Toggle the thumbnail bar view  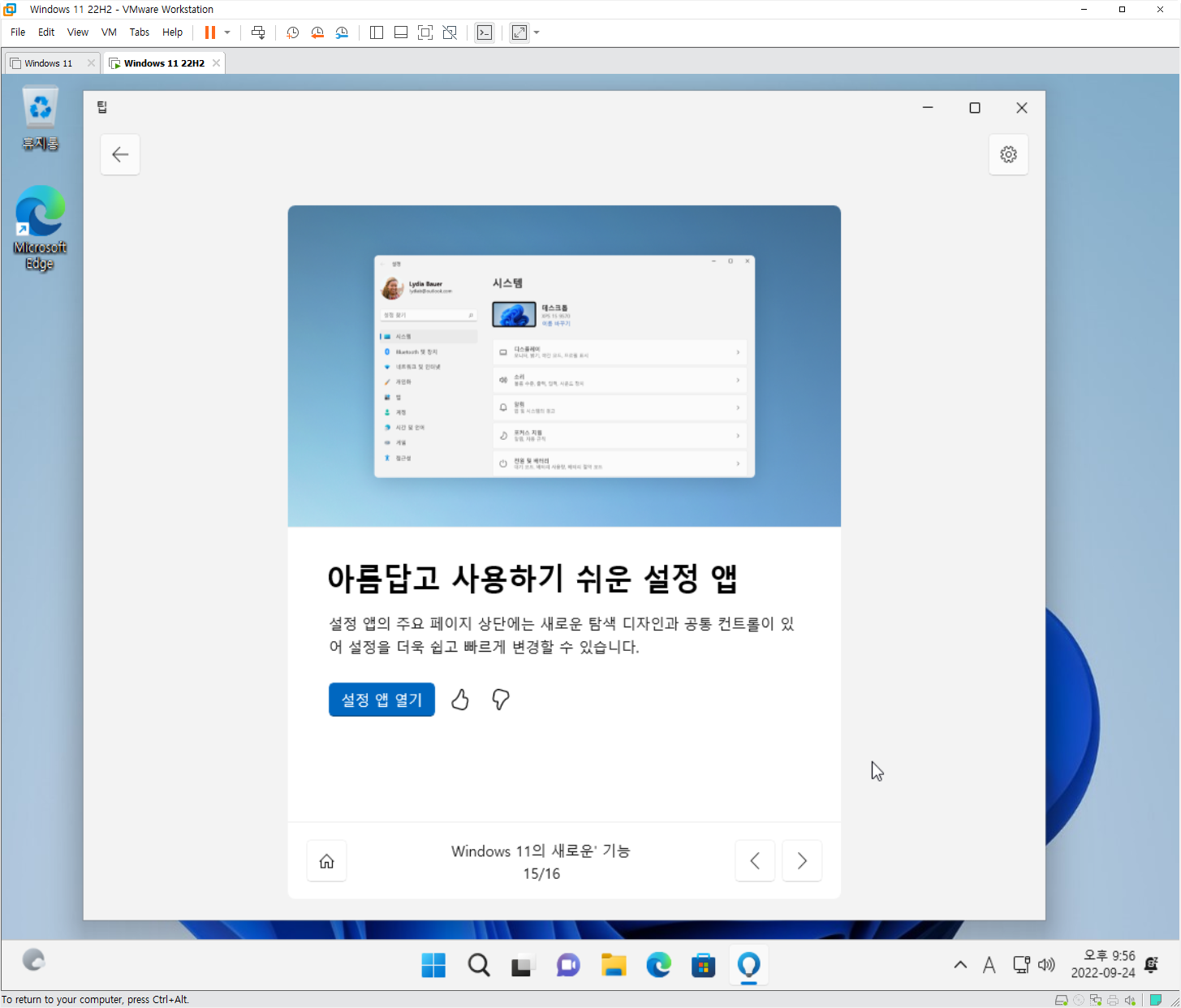pyautogui.click(x=401, y=32)
